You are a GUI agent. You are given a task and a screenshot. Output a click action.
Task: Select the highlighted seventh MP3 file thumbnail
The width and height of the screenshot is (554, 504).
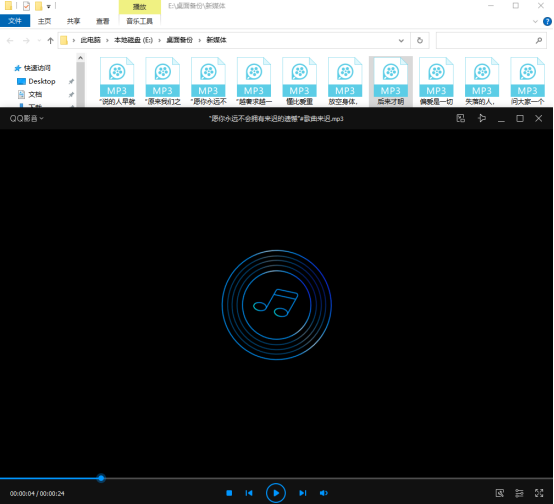pyautogui.click(x=390, y=81)
